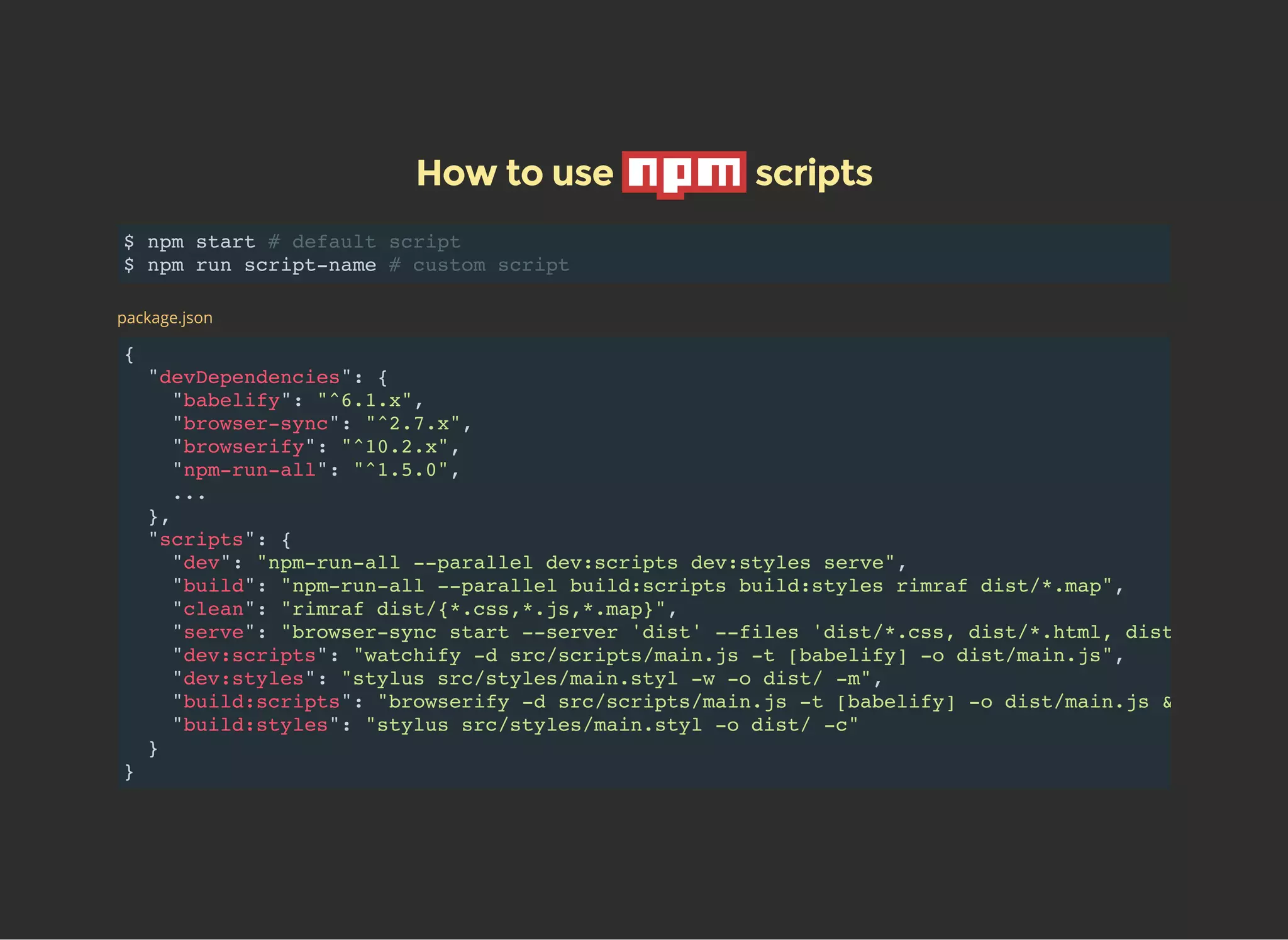Click the 'rimraf dist/{*.css,*.js,*.map}' value
The width and height of the screenshot is (1288, 940).
[x=473, y=609]
